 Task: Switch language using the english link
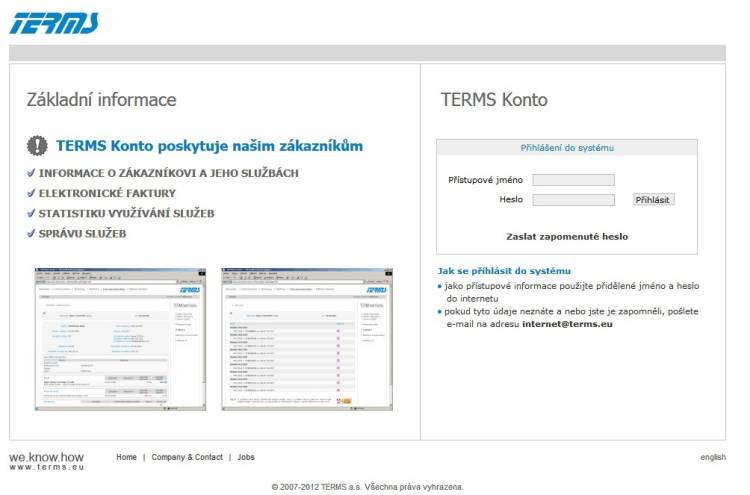coord(713,457)
